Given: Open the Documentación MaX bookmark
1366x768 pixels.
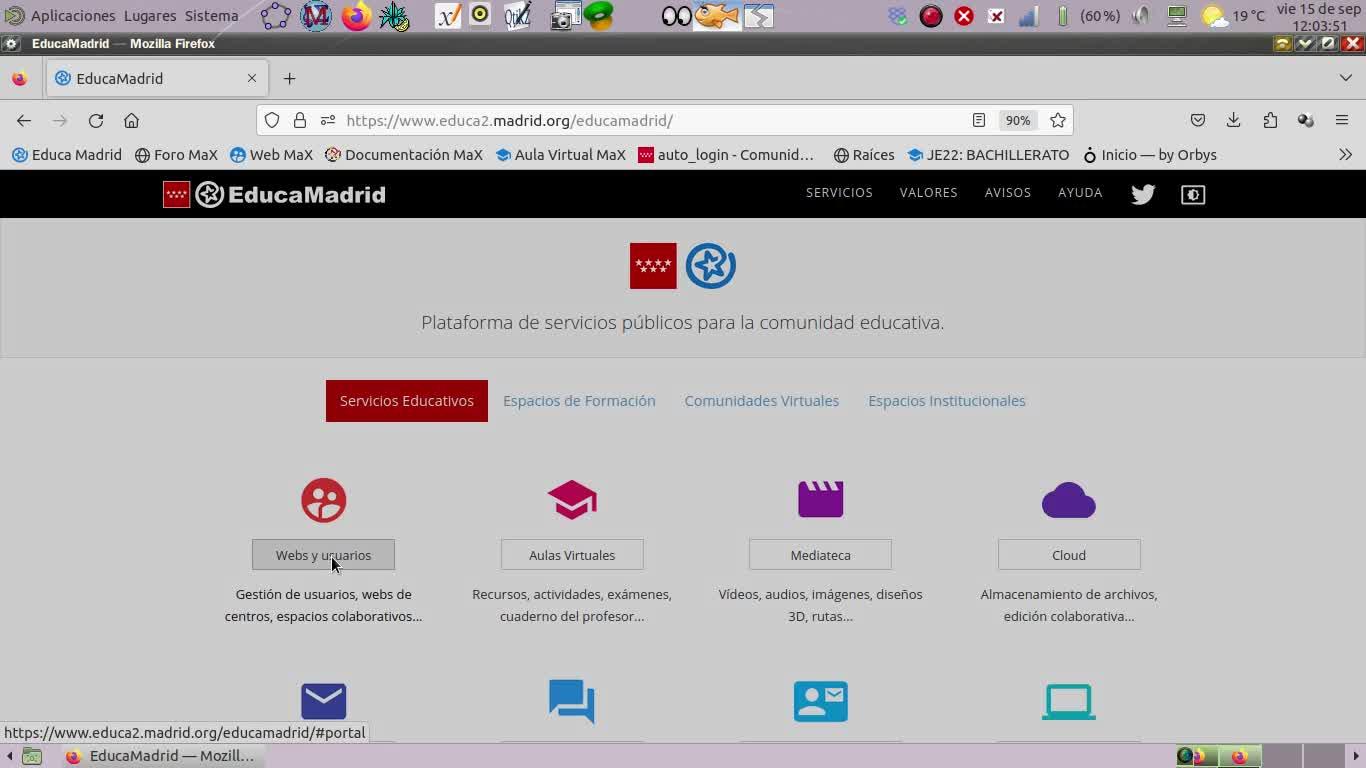Looking at the screenshot, I should click(x=404, y=155).
